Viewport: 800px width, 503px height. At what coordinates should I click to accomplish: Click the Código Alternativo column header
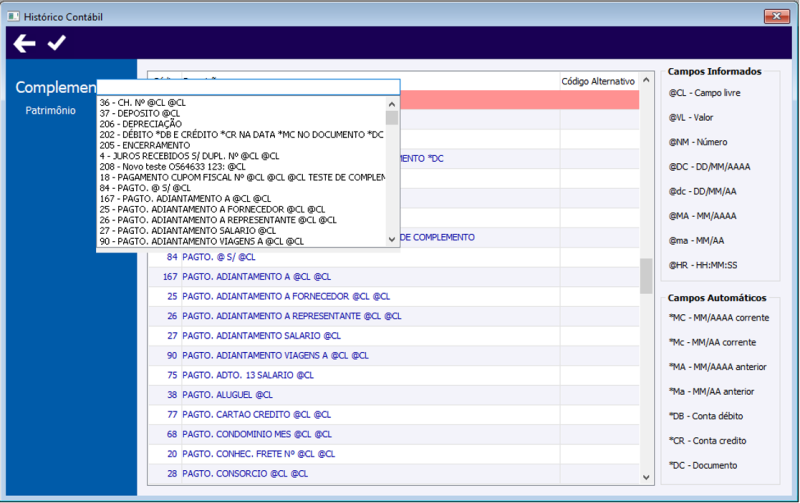[x=598, y=81]
